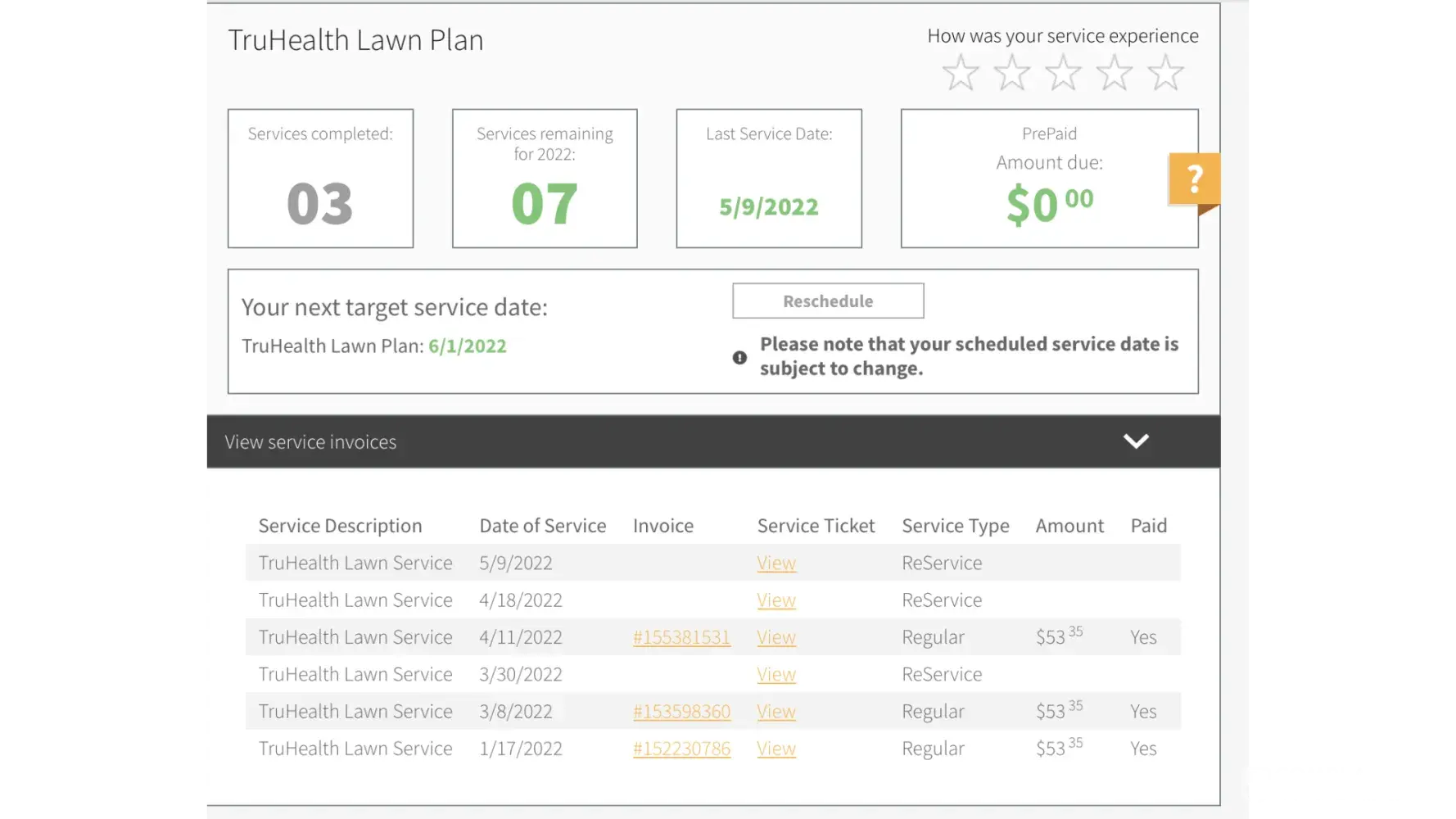Open invoice #152230786
Image resolution: width=1456 pixels, height=819 pixels.
[x=681, y=749]
